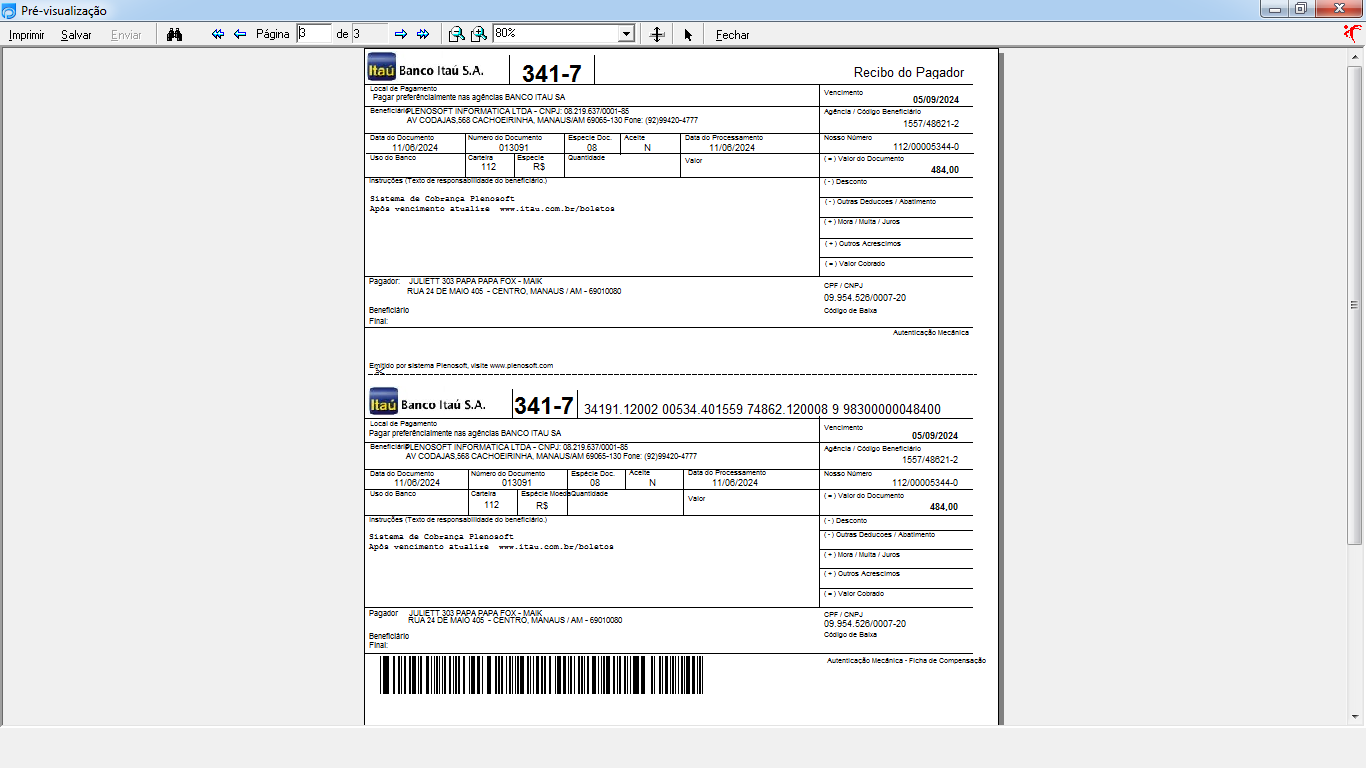Viewport: 1366px width, 768px height.
Task: Click the disabled Enviar button
Action: [x=126, y=35]
